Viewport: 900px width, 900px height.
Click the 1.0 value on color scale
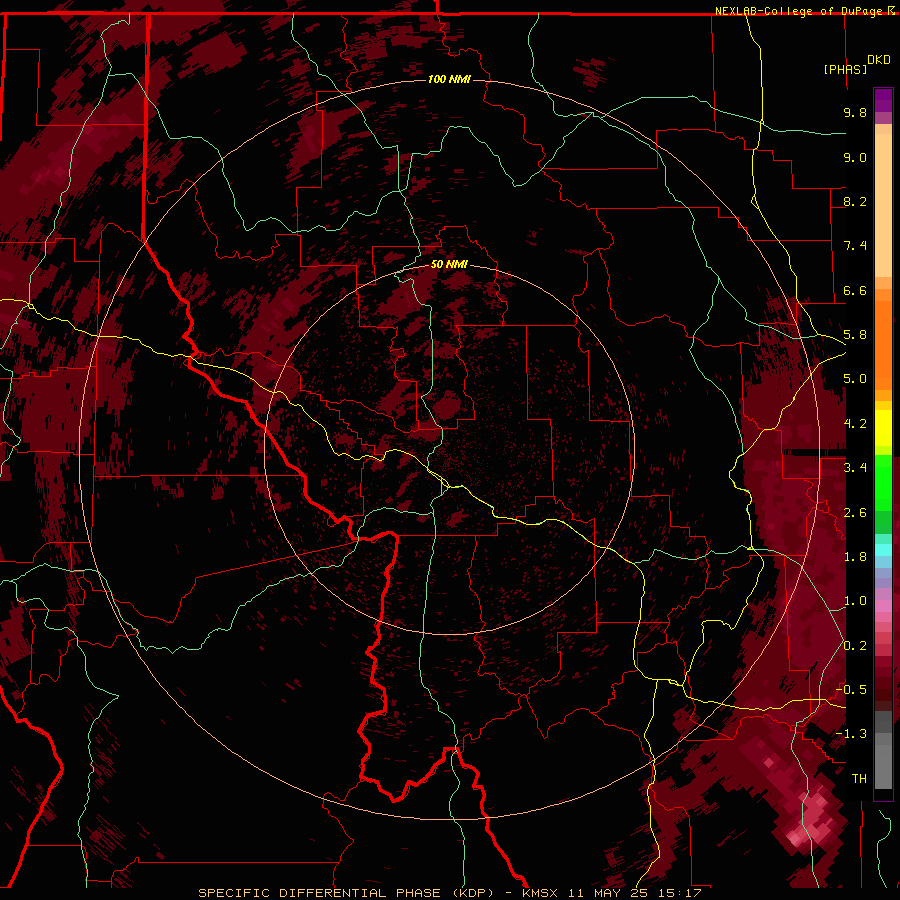[855, 601]
